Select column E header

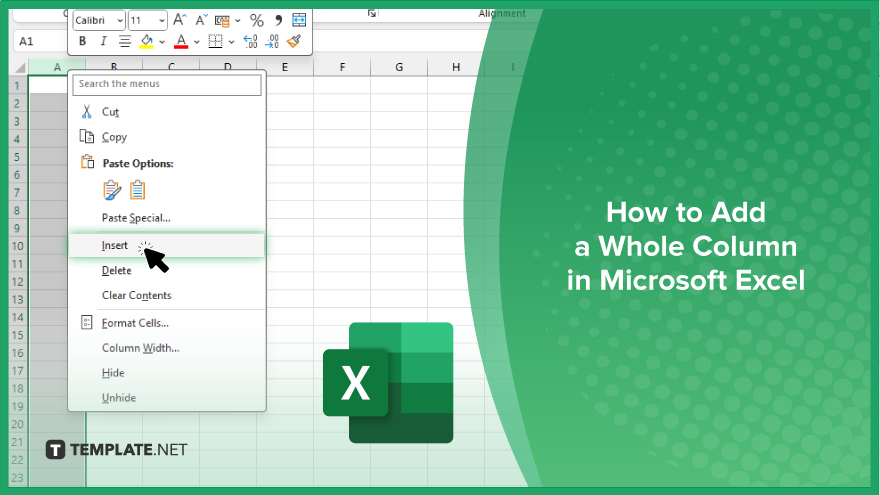[x=285, y=67]
